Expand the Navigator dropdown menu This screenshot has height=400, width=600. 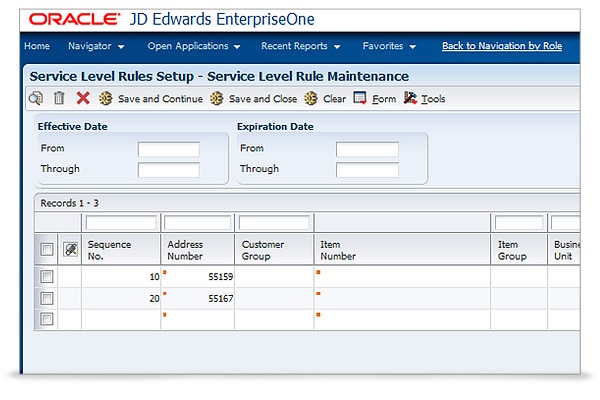96,46
